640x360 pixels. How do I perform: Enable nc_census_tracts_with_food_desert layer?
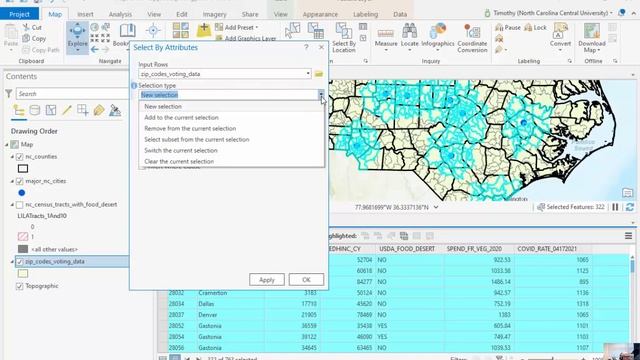[20, 204]
